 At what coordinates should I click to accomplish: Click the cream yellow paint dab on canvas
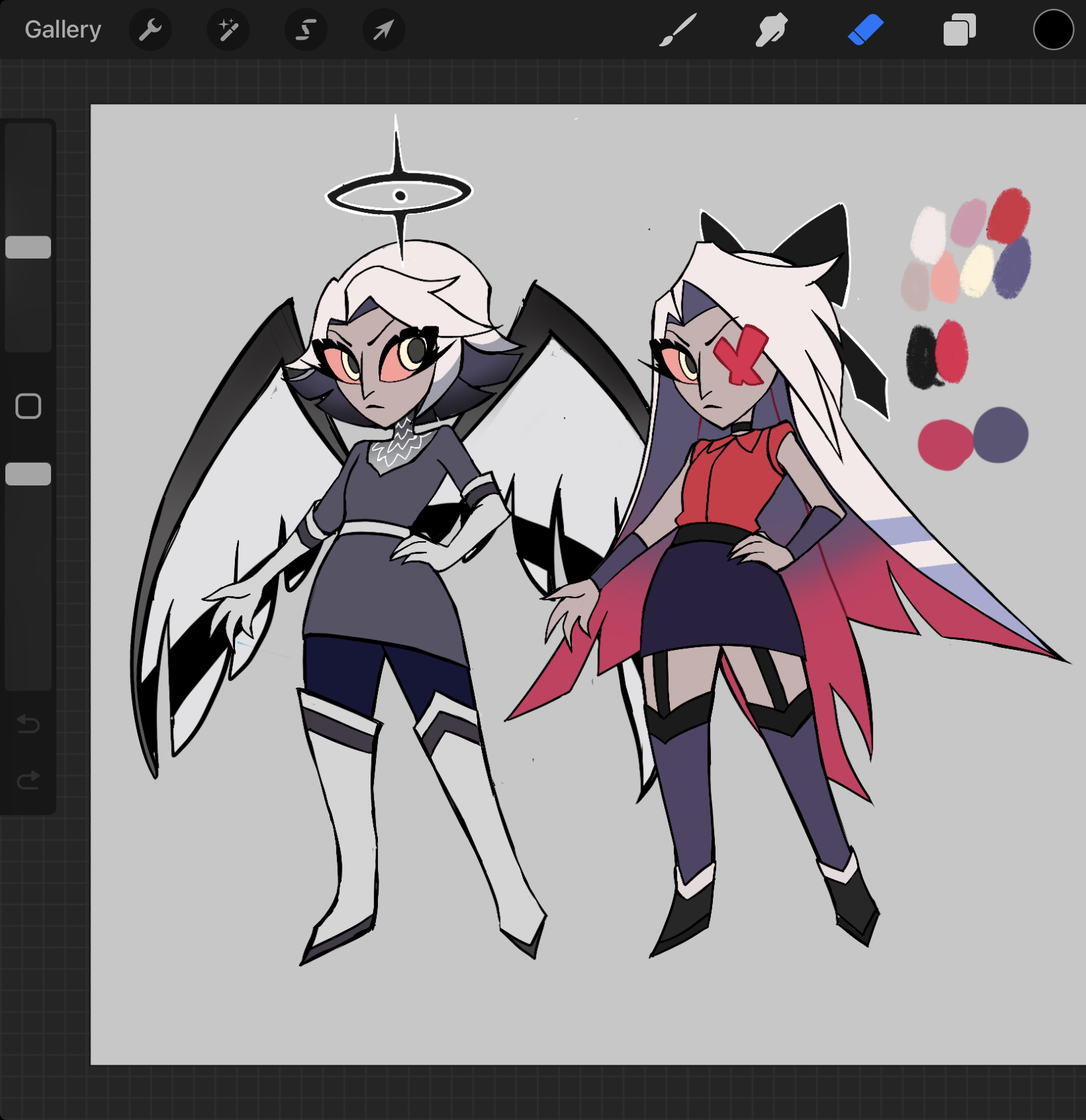click(977, 270)
